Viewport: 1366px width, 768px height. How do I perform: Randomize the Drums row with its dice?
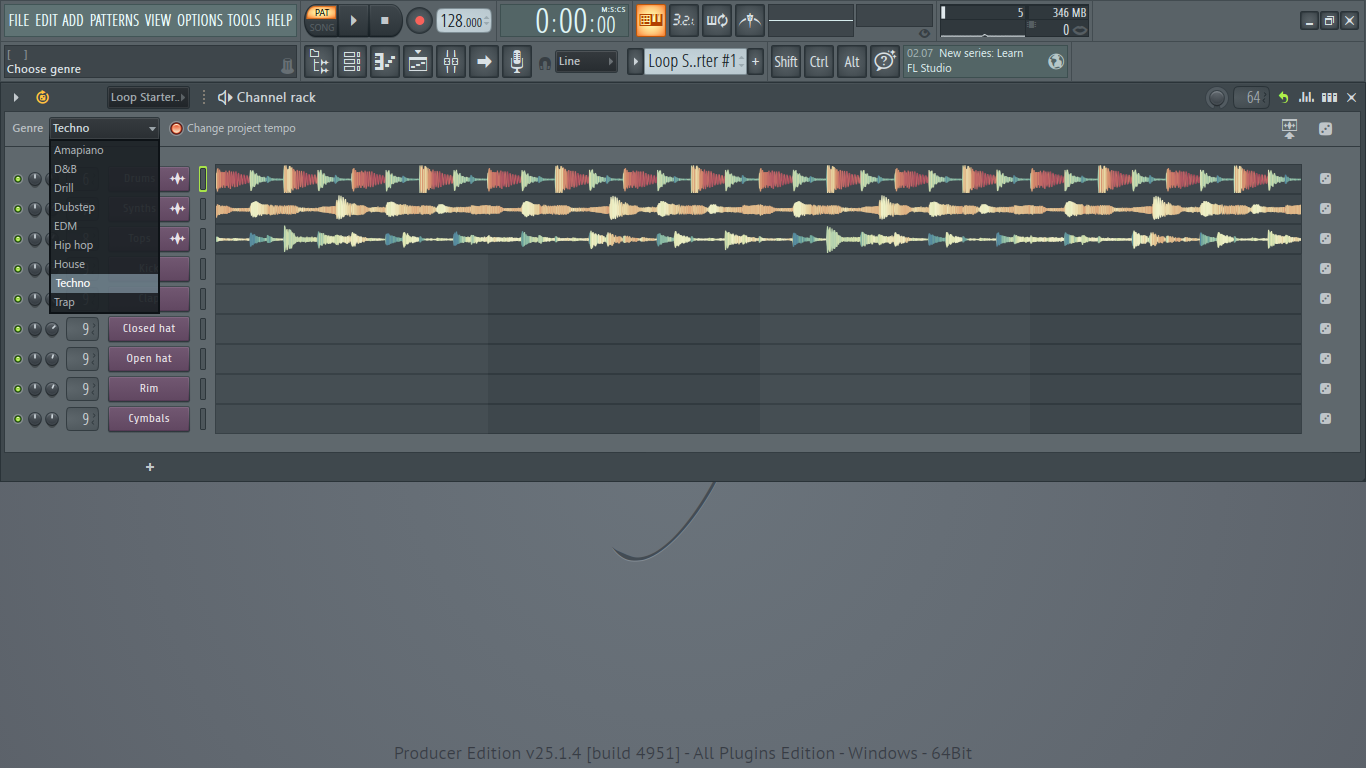1325,179
